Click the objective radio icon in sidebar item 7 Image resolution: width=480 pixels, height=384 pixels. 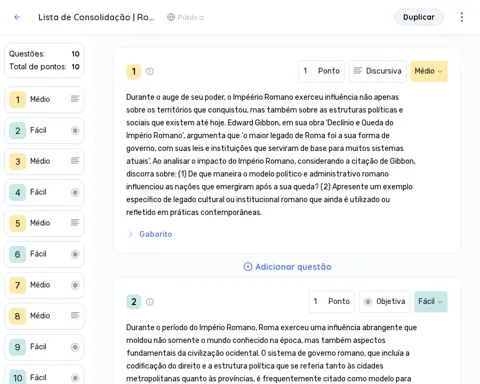(x=75, y=285)
